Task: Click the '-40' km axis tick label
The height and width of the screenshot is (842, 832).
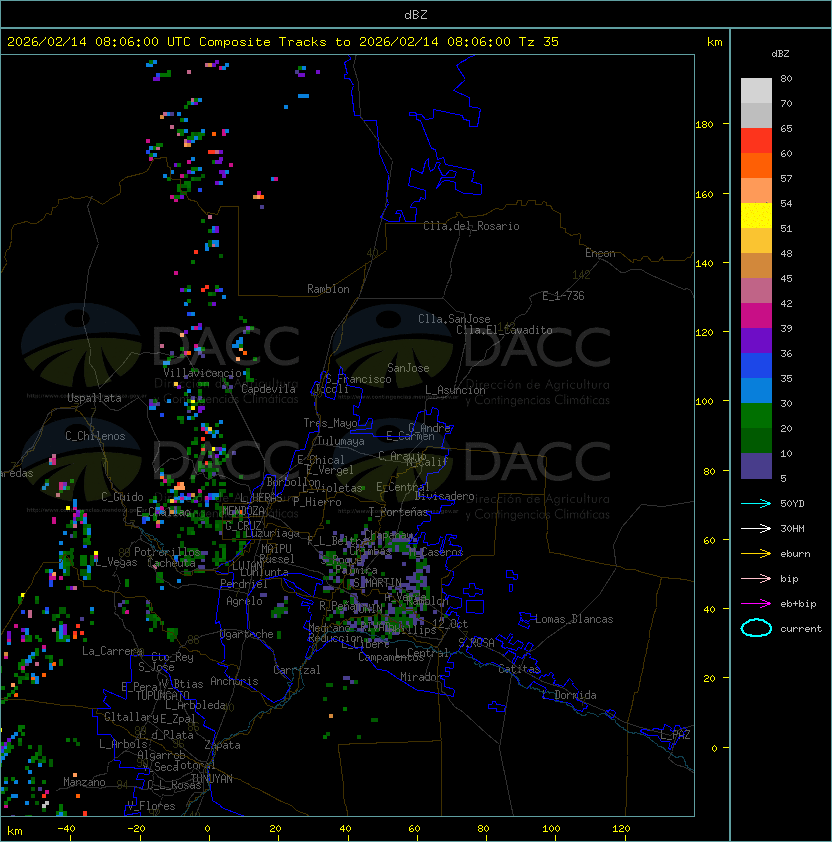Action: pos(66,829)
